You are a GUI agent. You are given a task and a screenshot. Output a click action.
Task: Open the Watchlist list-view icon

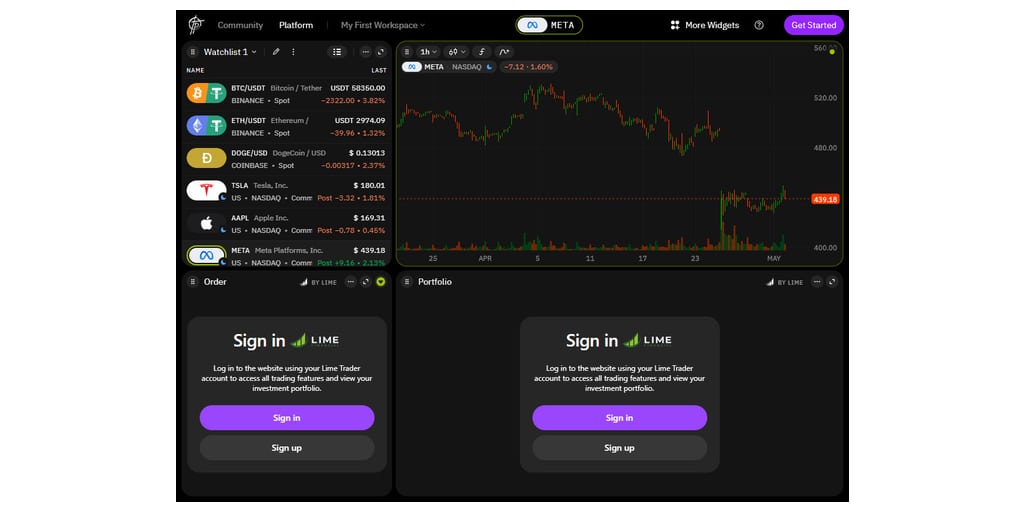coord(337,52)
